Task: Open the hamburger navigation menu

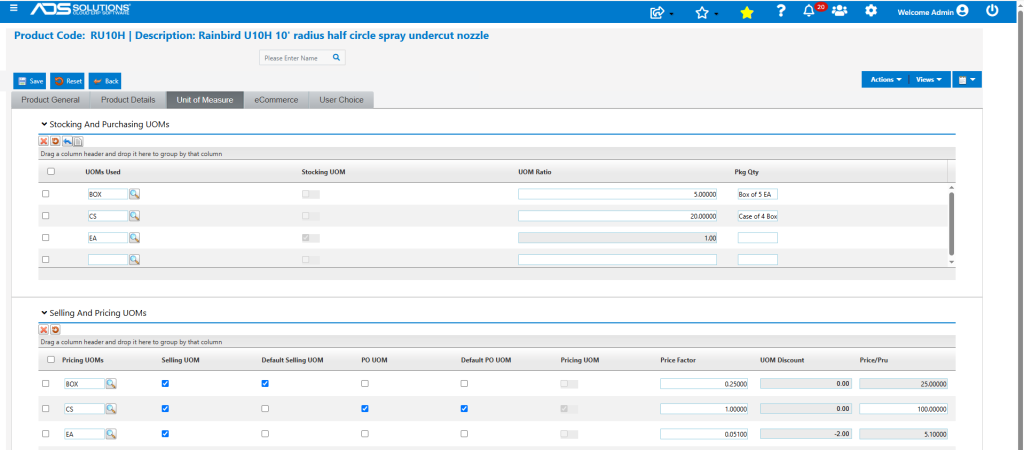Action: 14,8
